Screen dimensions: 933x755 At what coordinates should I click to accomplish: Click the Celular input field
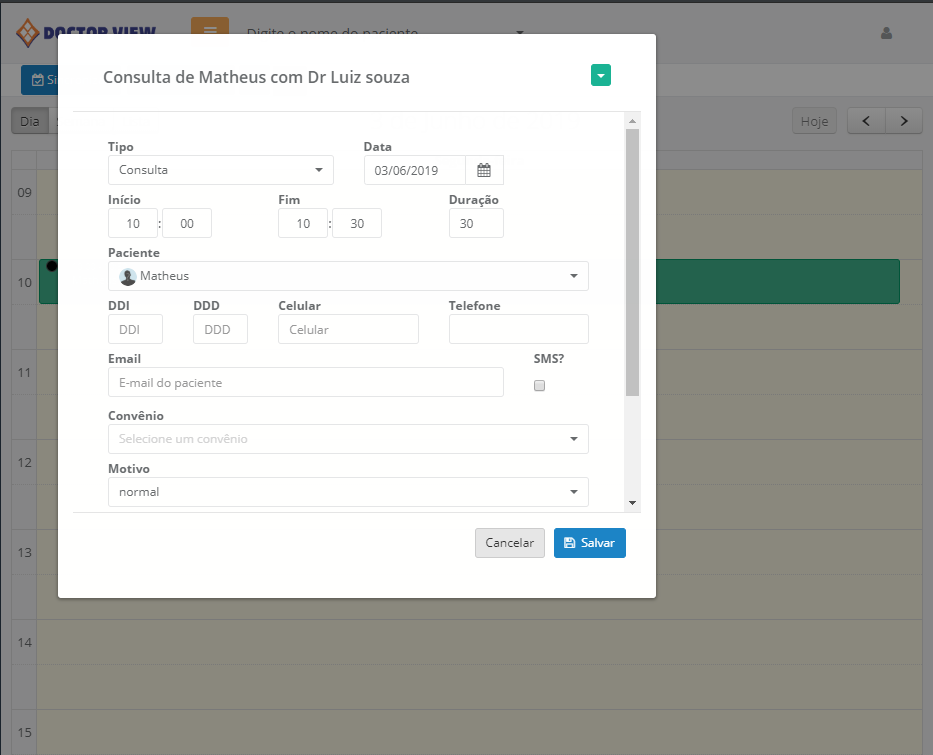[348, 329]
